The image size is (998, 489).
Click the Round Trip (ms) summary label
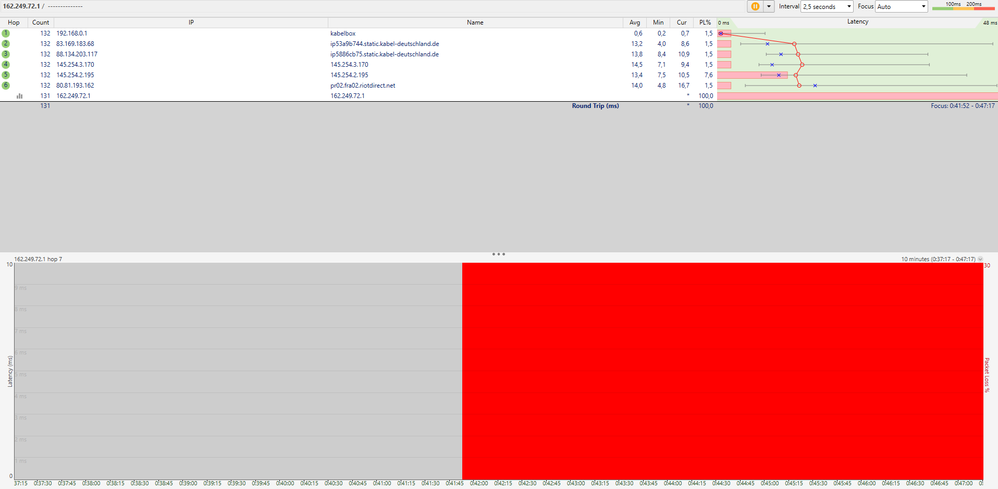click(596, 106)
